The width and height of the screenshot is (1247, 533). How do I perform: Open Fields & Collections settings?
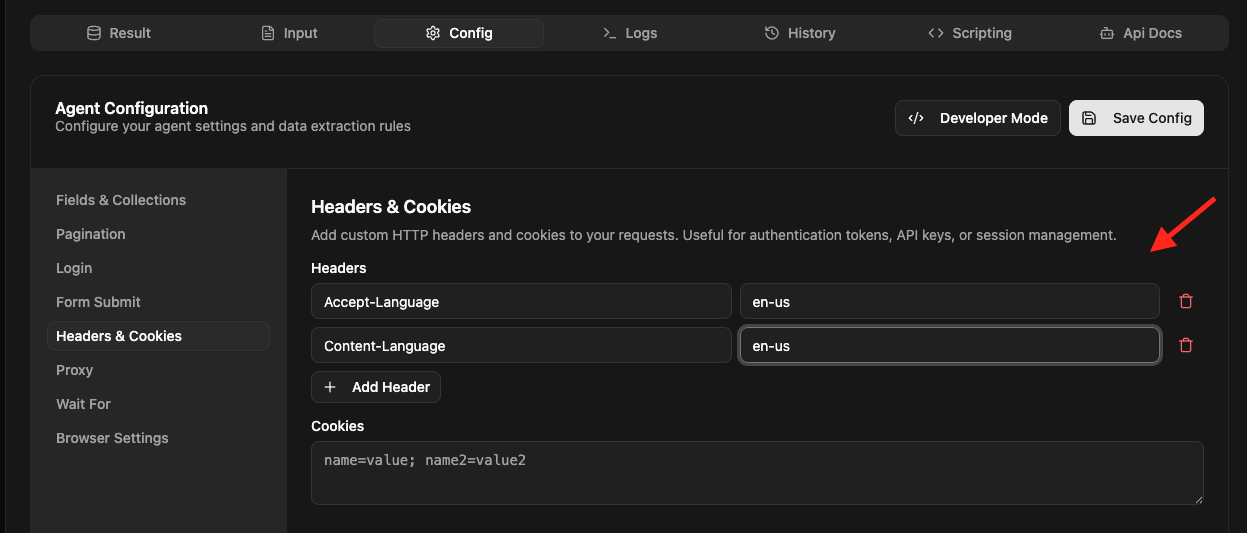[121, 200]
